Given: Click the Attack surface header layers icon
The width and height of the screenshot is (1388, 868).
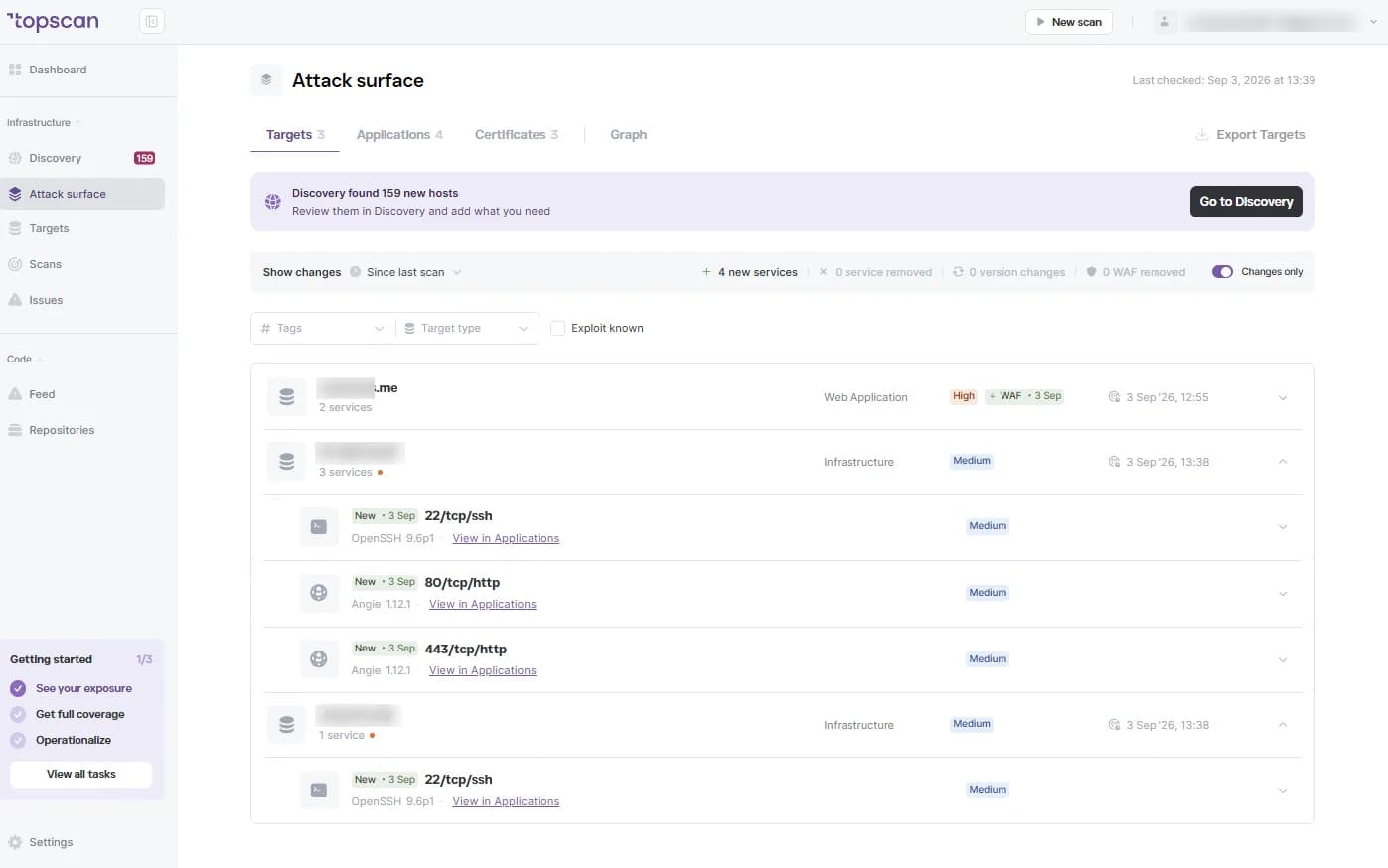Looking at the screenshot, I should point(266,80).
